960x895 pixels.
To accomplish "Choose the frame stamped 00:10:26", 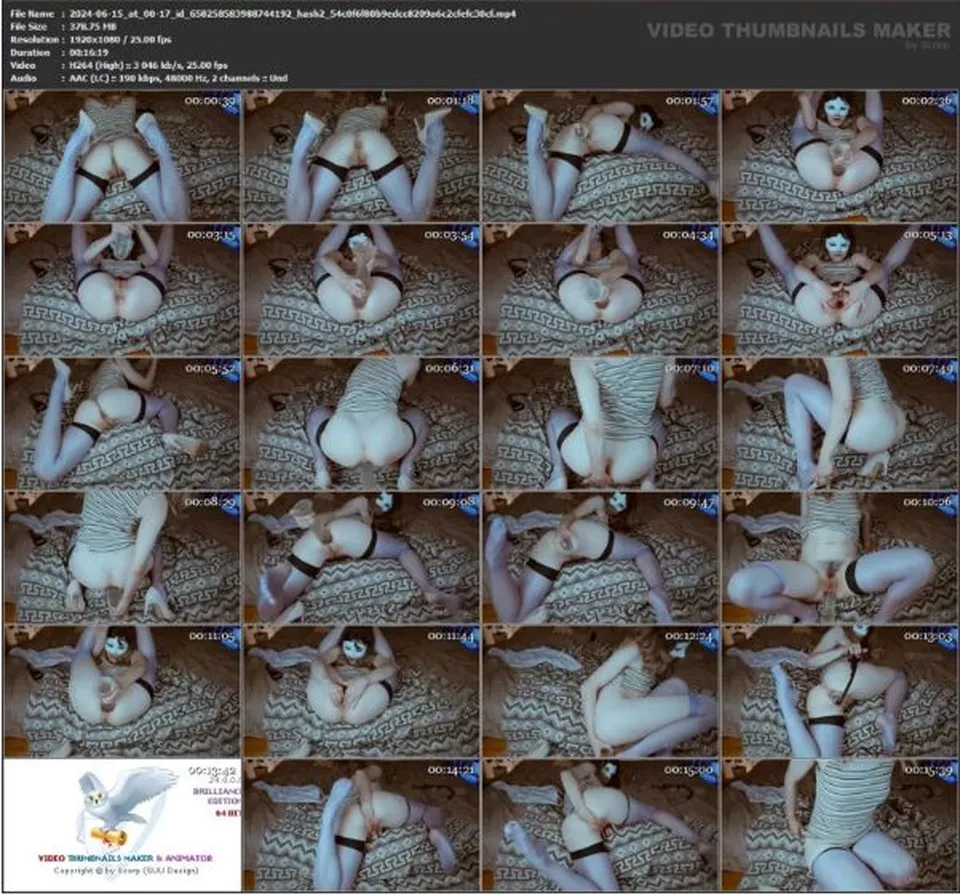I will pos(840,557).
